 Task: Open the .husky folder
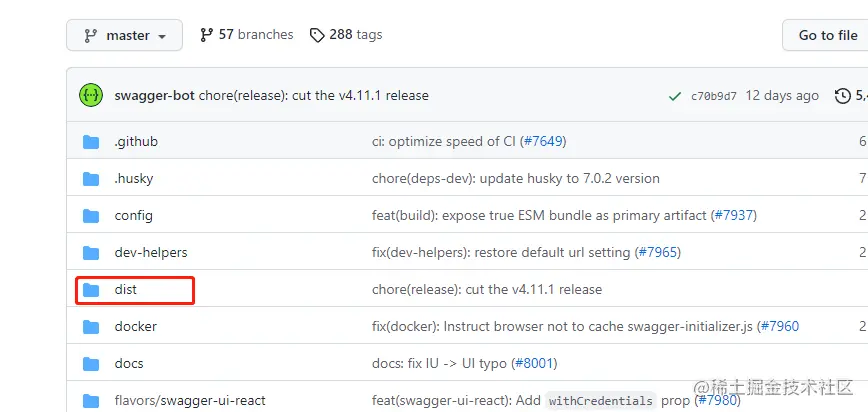pos(134,179)
